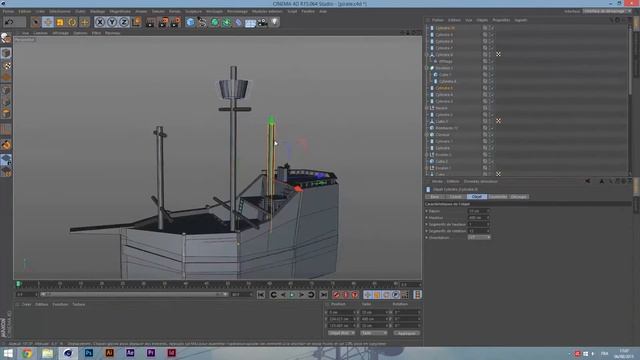Click Créer in the material manager

coord(26,304)
